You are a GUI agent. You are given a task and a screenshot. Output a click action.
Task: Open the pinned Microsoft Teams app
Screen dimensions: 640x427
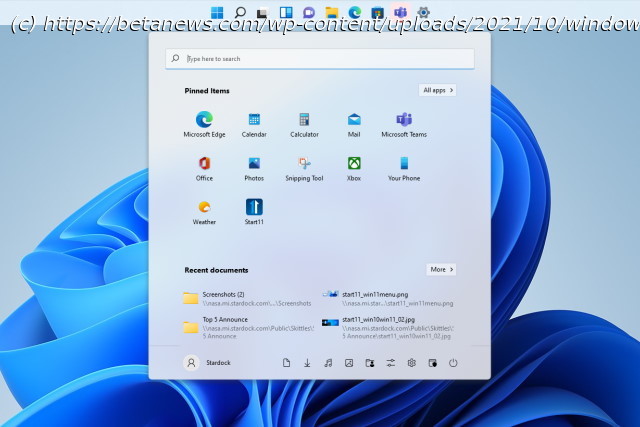coord(404,124)
